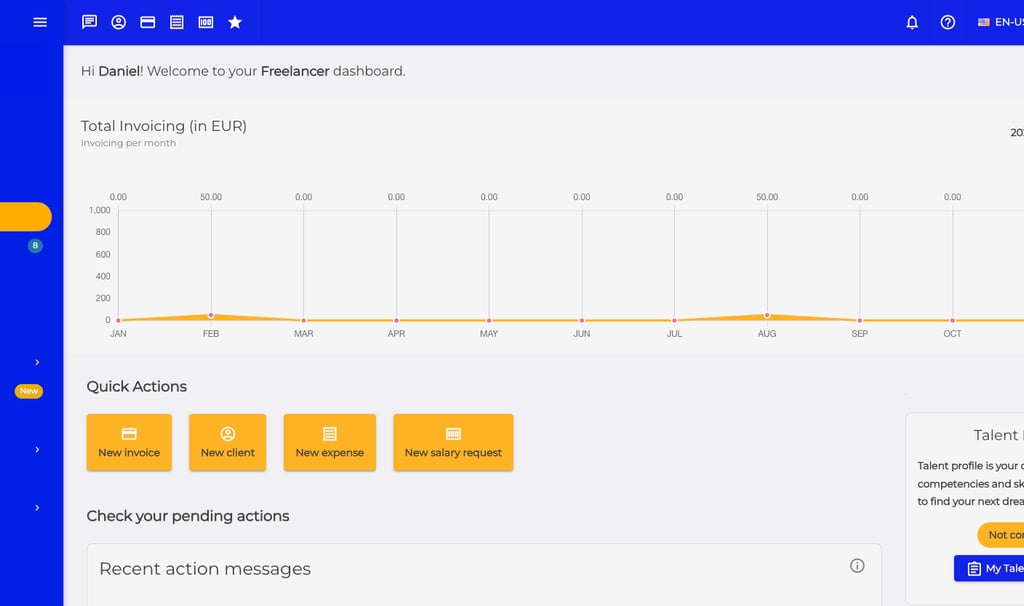Click the SEP month label
Viewport: 1024px width, 606px height.
click(859, 334)
